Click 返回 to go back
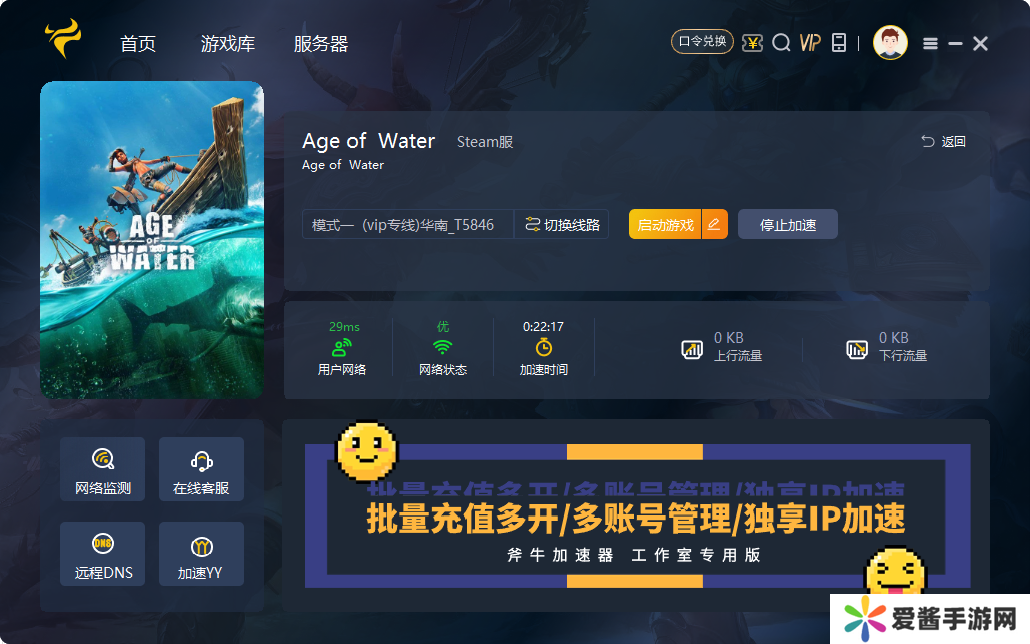 click(943, 142)
